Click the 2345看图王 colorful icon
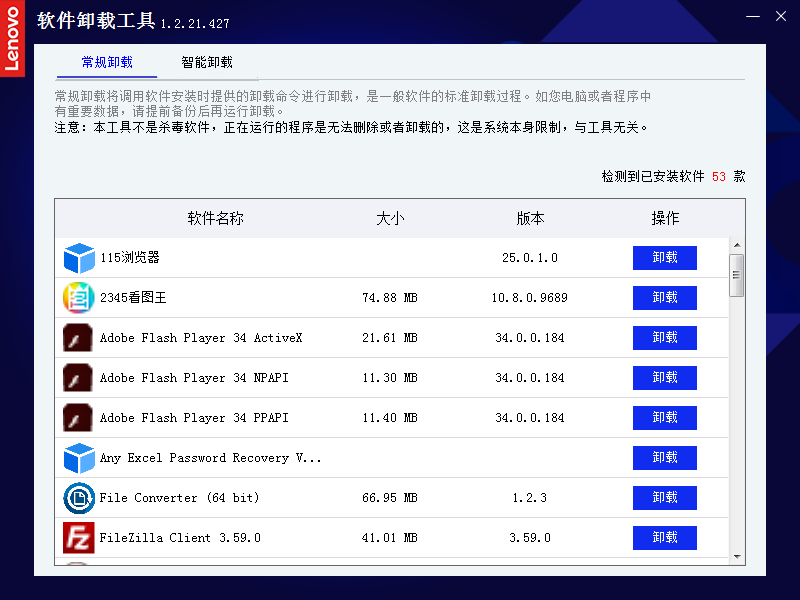 pos(79,298)
